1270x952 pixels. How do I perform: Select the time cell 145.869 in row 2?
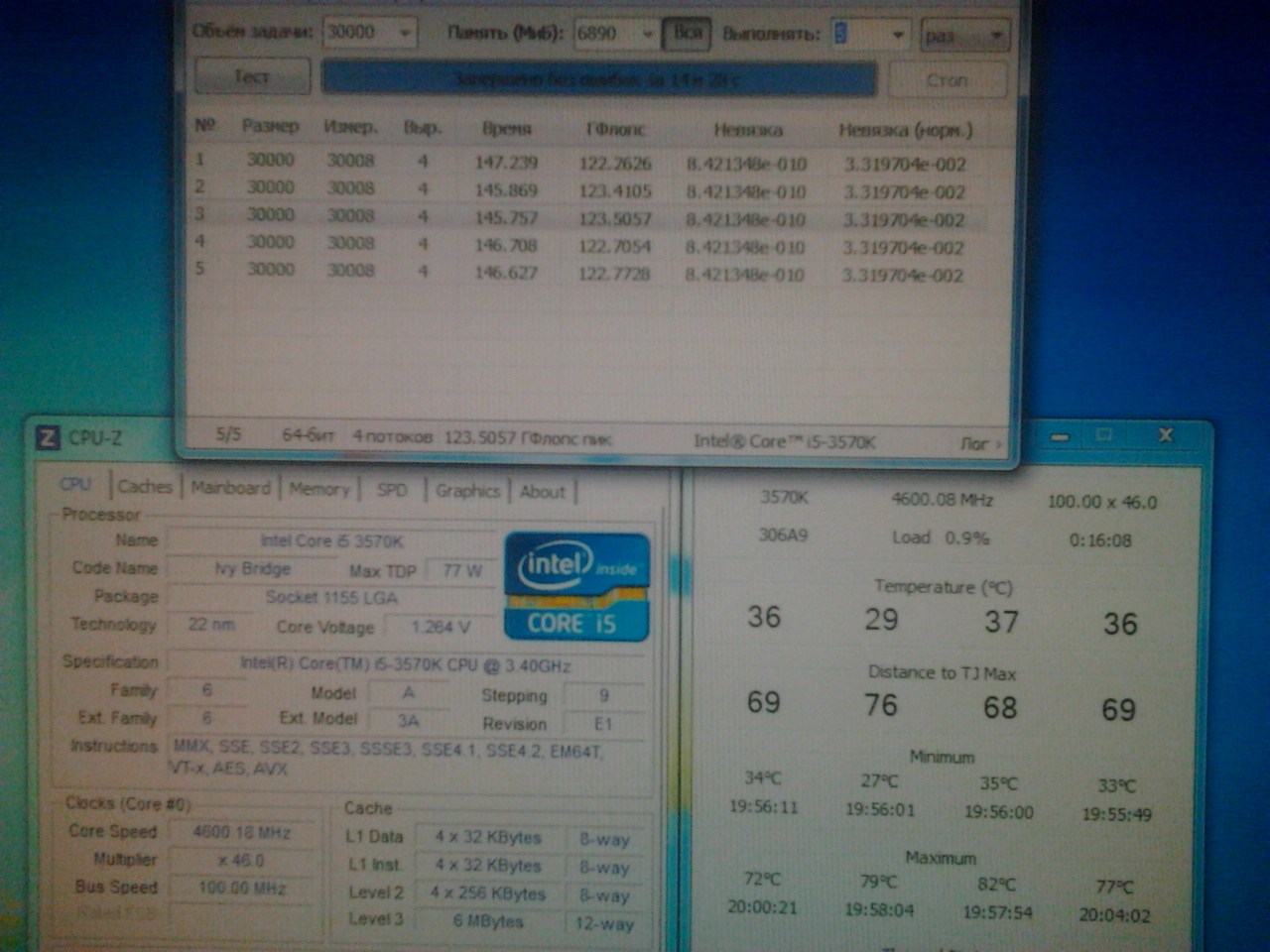506,189
